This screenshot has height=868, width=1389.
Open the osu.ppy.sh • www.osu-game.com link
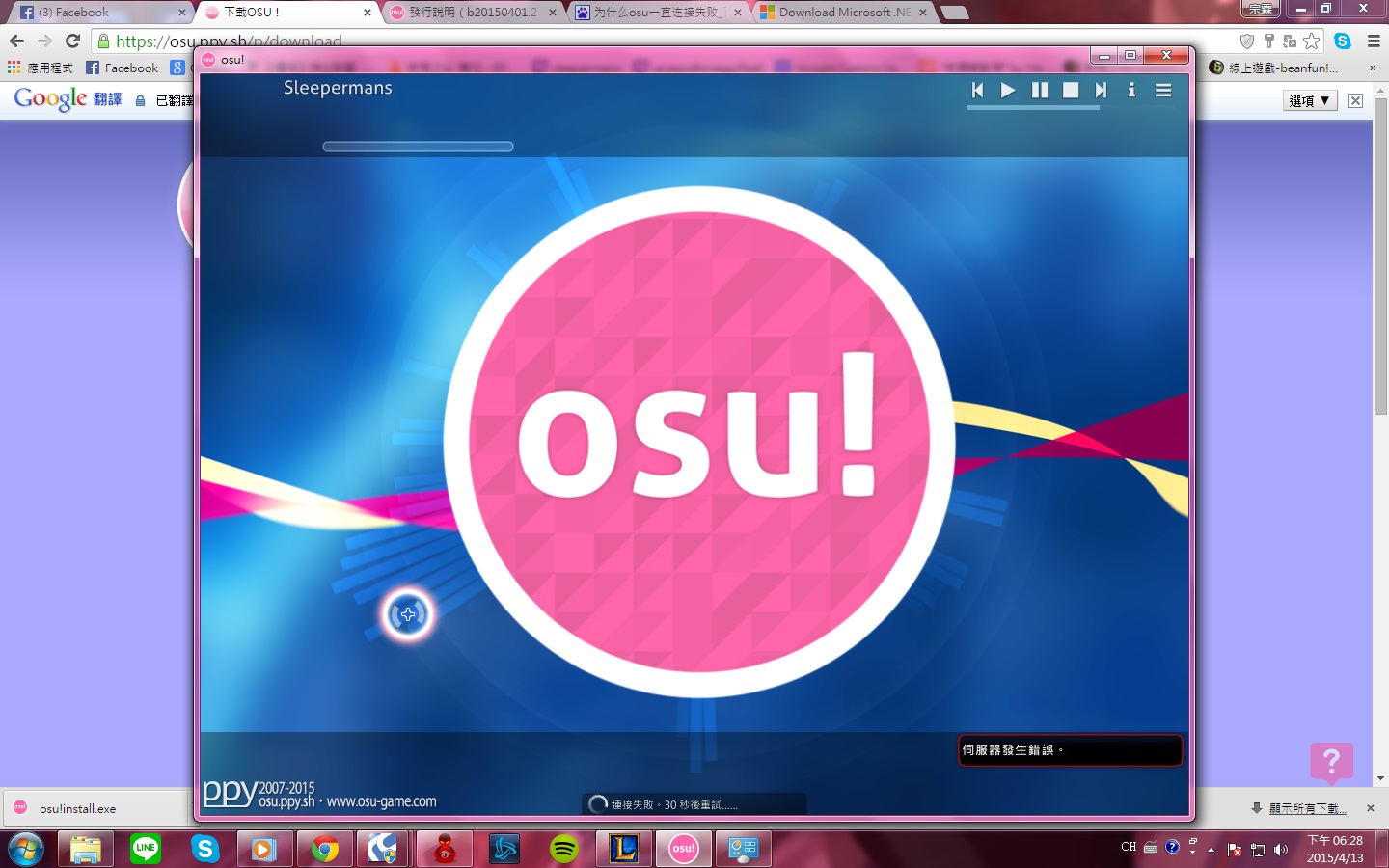[x=347, y=801]
